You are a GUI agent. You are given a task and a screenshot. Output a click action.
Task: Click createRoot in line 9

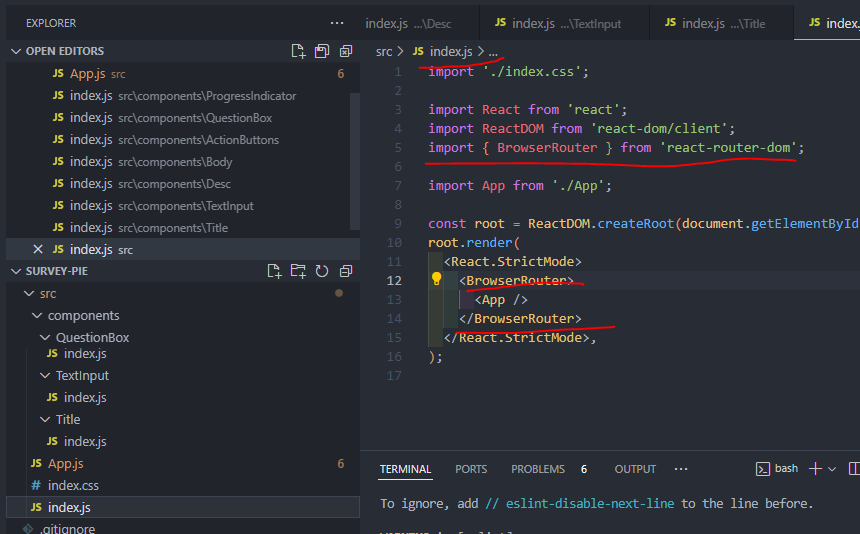(635, 224)
